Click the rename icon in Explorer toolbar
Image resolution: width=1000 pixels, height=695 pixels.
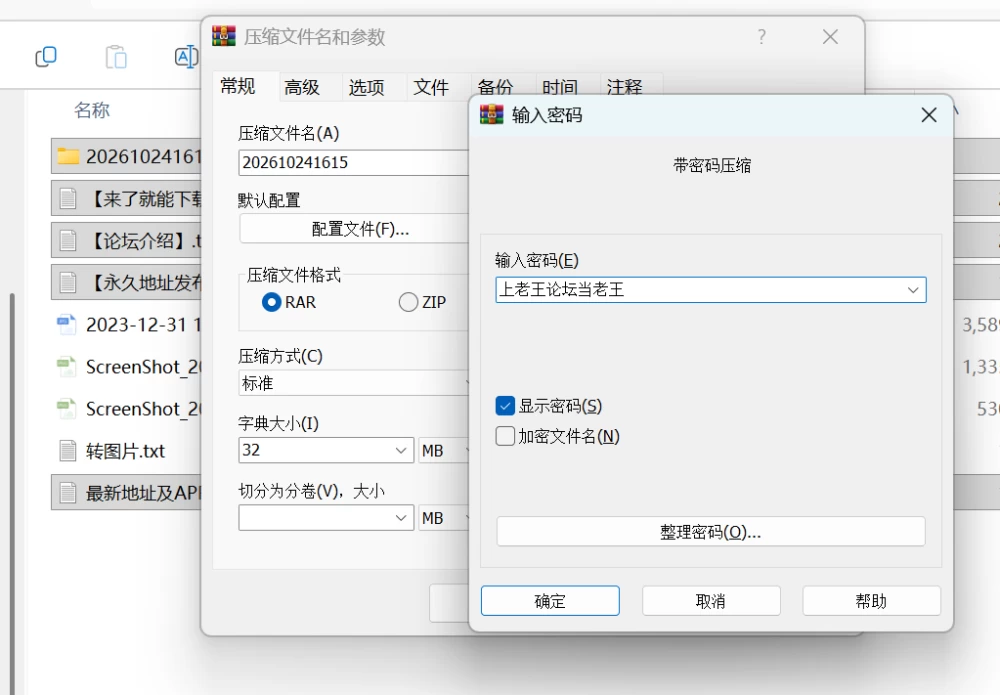tap(186, 57)
